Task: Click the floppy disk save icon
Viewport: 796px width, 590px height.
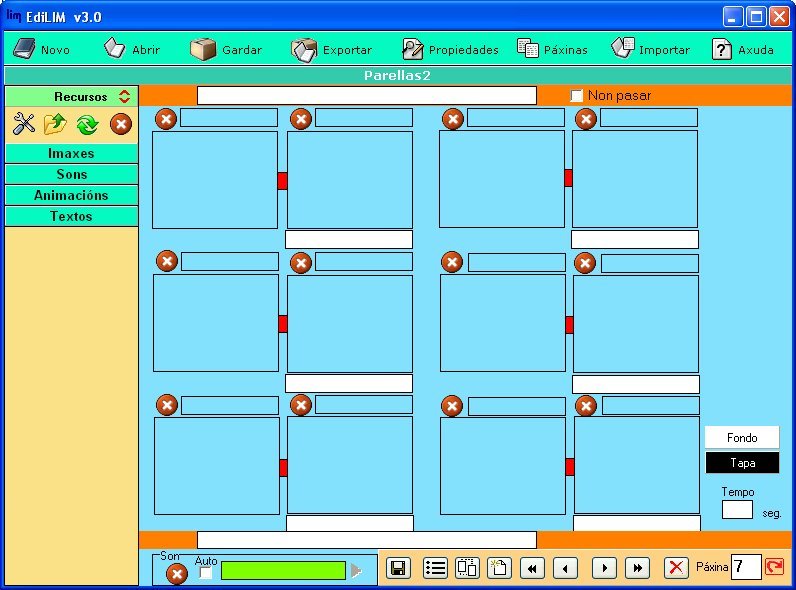Action: pos(397,568)
